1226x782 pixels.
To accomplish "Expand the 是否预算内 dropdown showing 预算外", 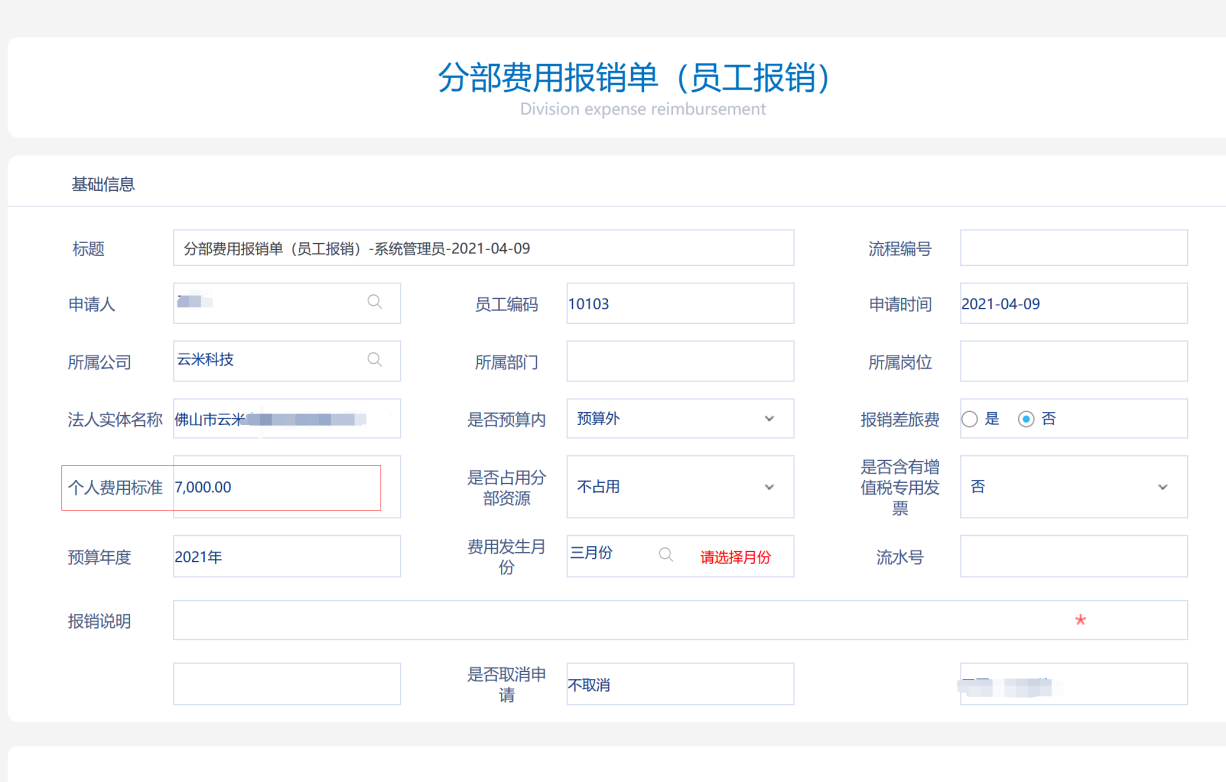I will coord(680,419).
